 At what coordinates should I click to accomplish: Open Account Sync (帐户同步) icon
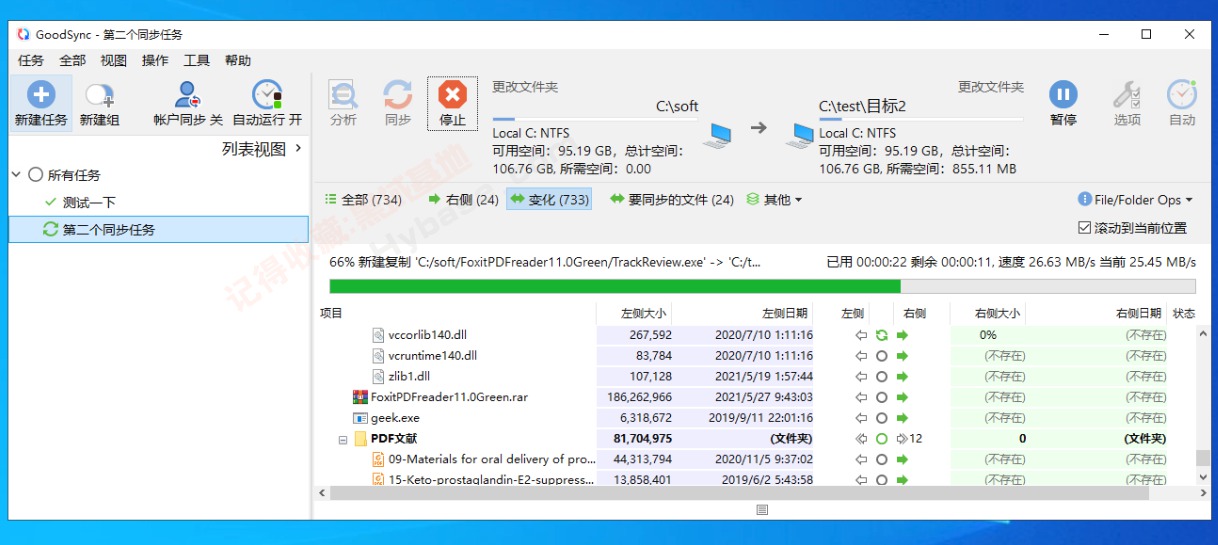point(187,96)
